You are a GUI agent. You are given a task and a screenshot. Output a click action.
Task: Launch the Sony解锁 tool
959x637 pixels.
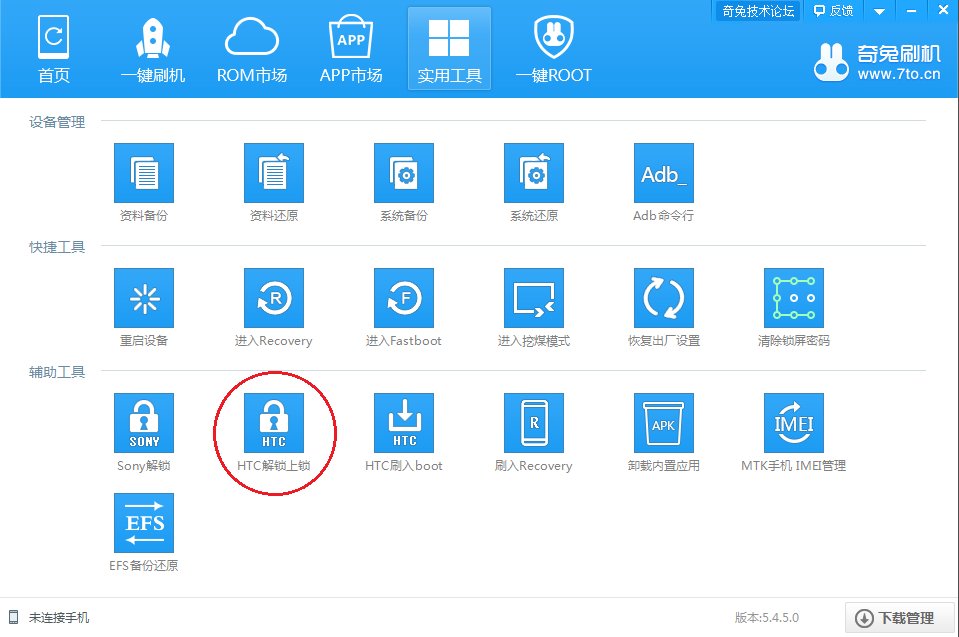click(x=144, y=423)
